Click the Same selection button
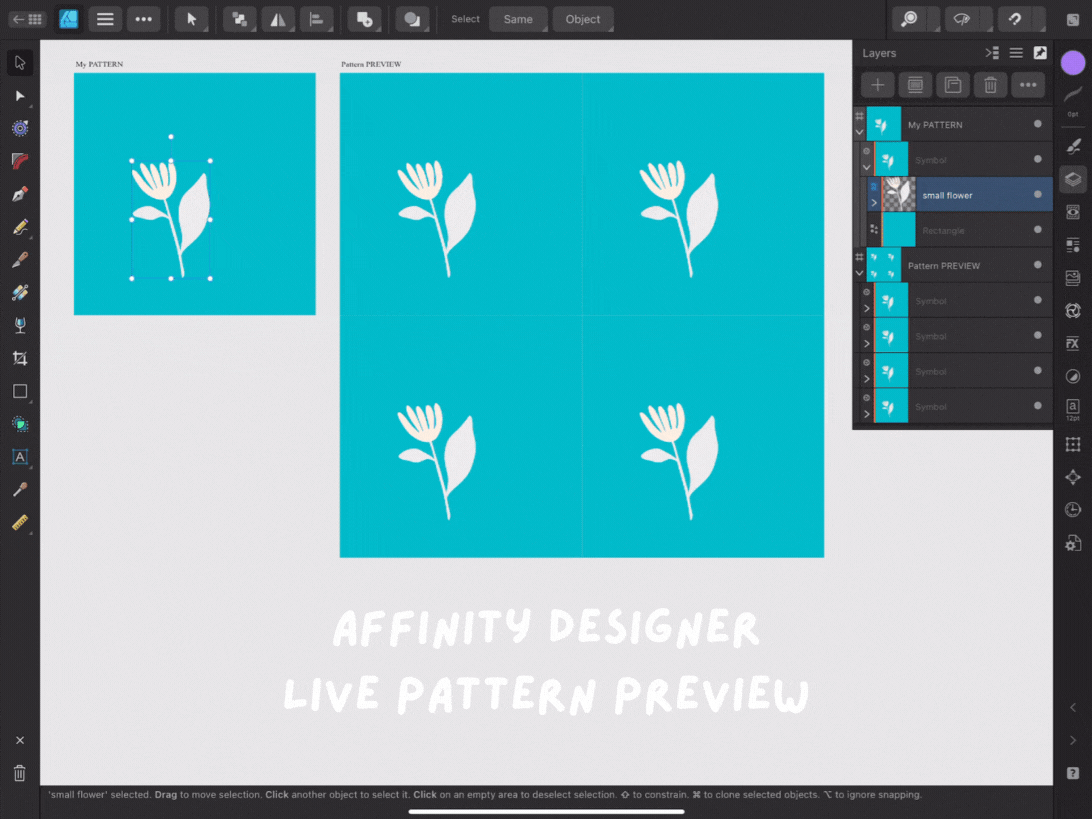This screenshot has width=1092, height=819. (518, 20)
